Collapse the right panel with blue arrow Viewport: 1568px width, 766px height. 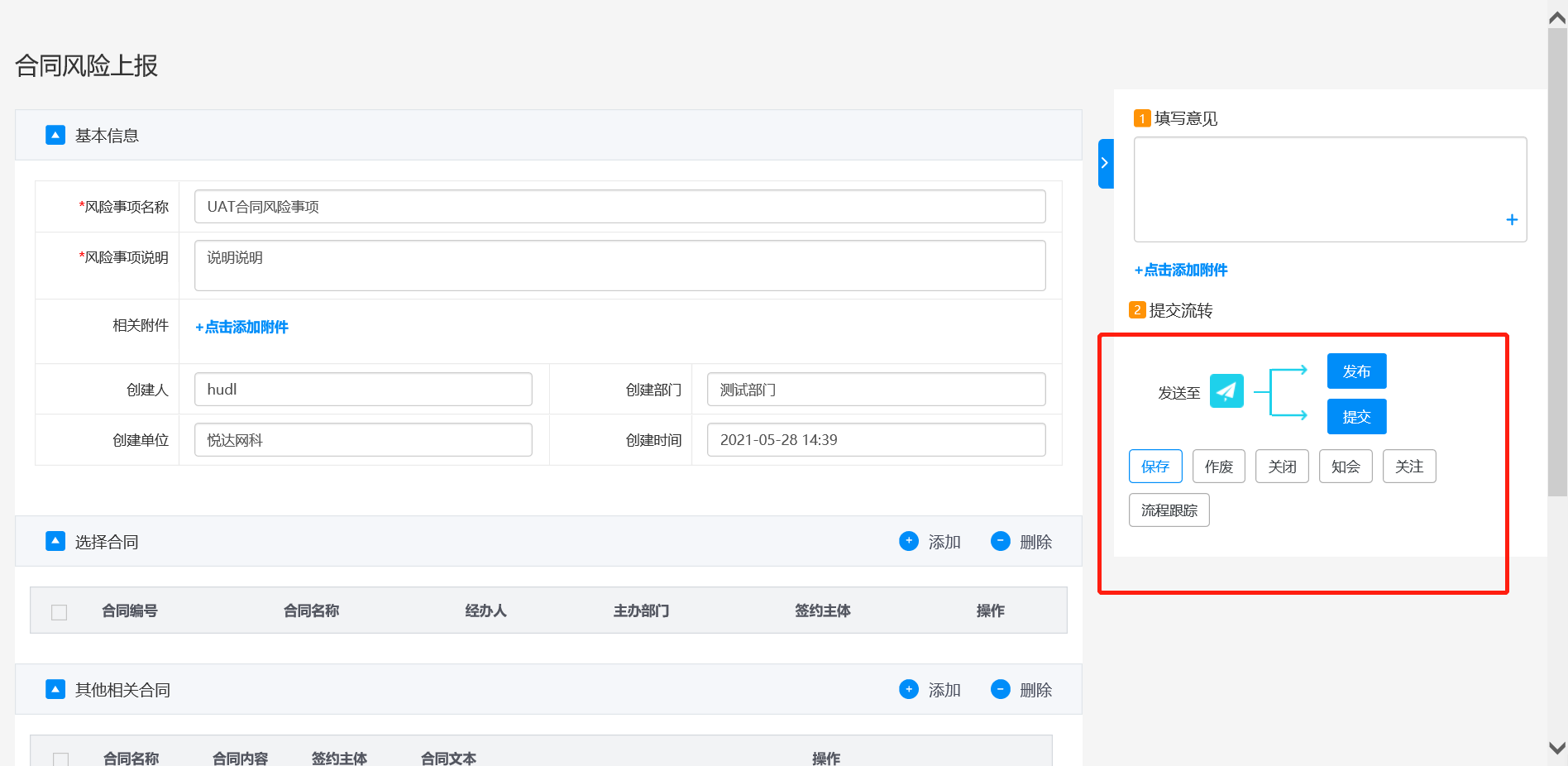point(1105,164)
